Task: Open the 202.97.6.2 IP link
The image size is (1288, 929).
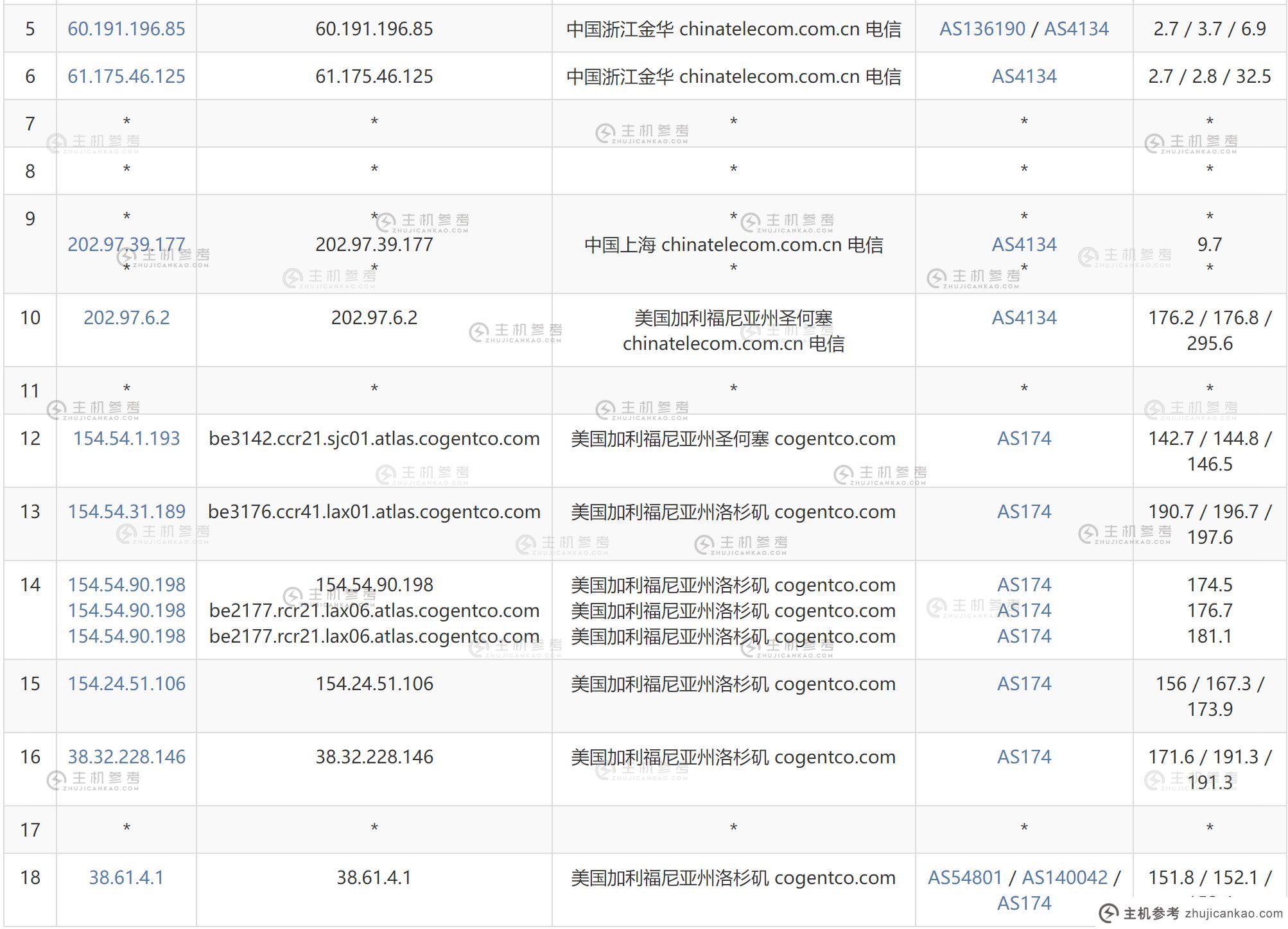Action: tap(126, 318)
